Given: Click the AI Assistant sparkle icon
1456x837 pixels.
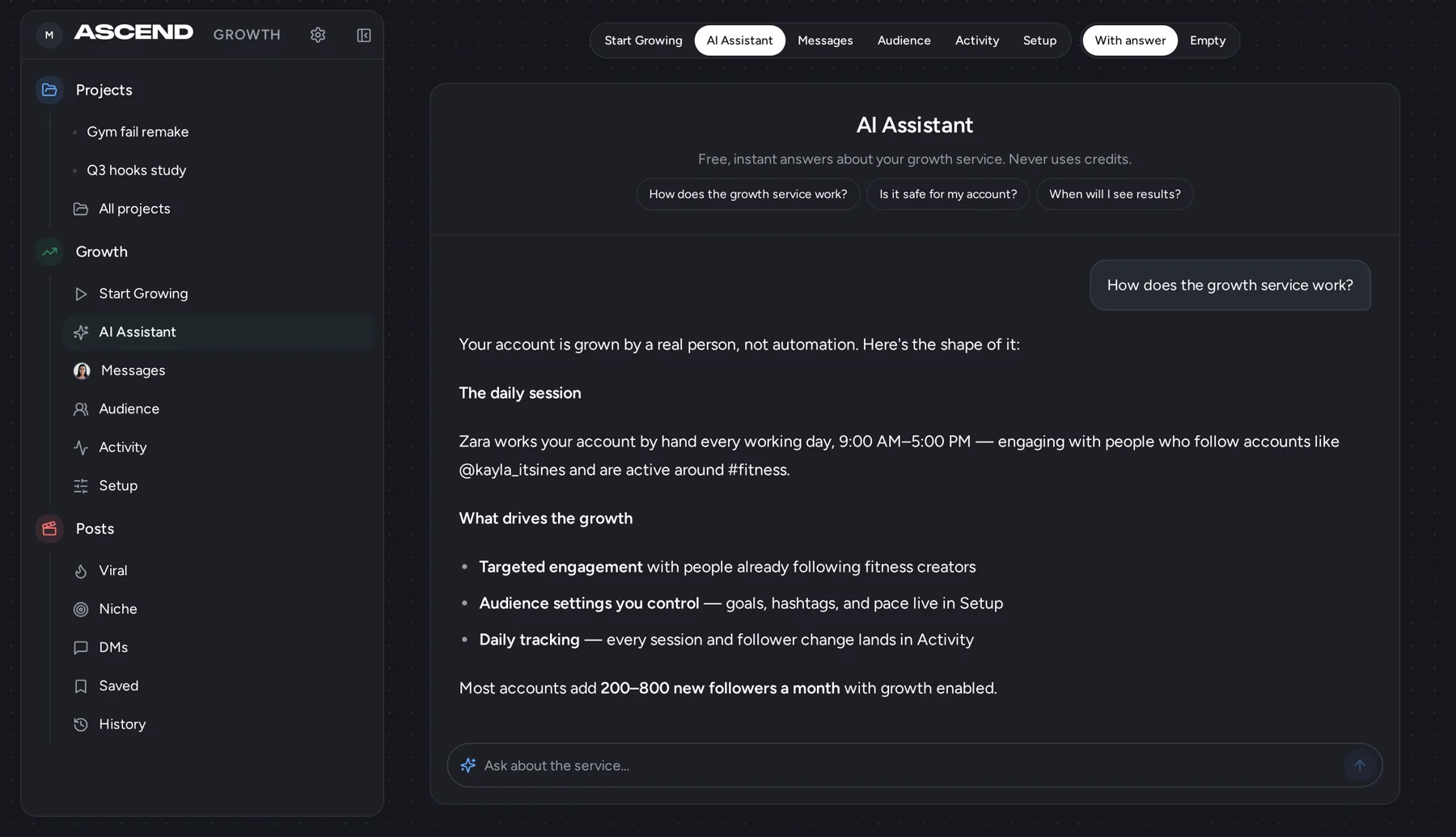Looking at the screenshot, I should [81, 332].
